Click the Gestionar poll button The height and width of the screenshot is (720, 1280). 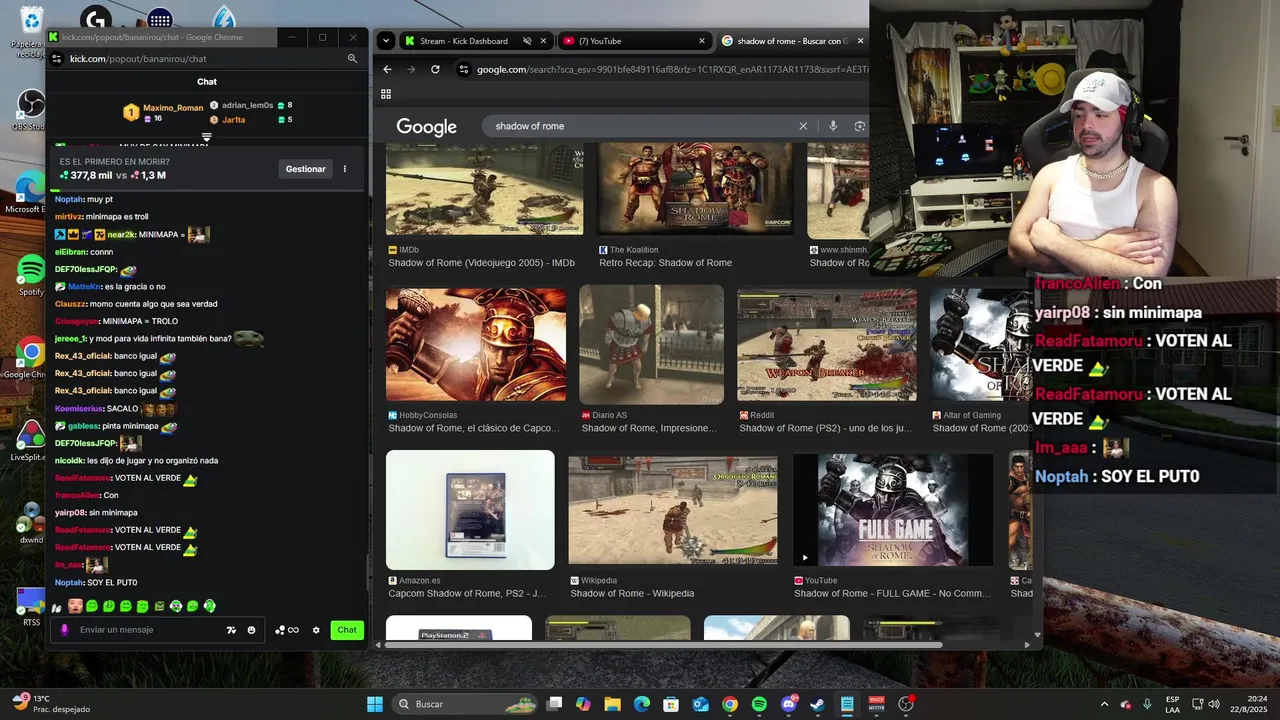click(305, 169)
